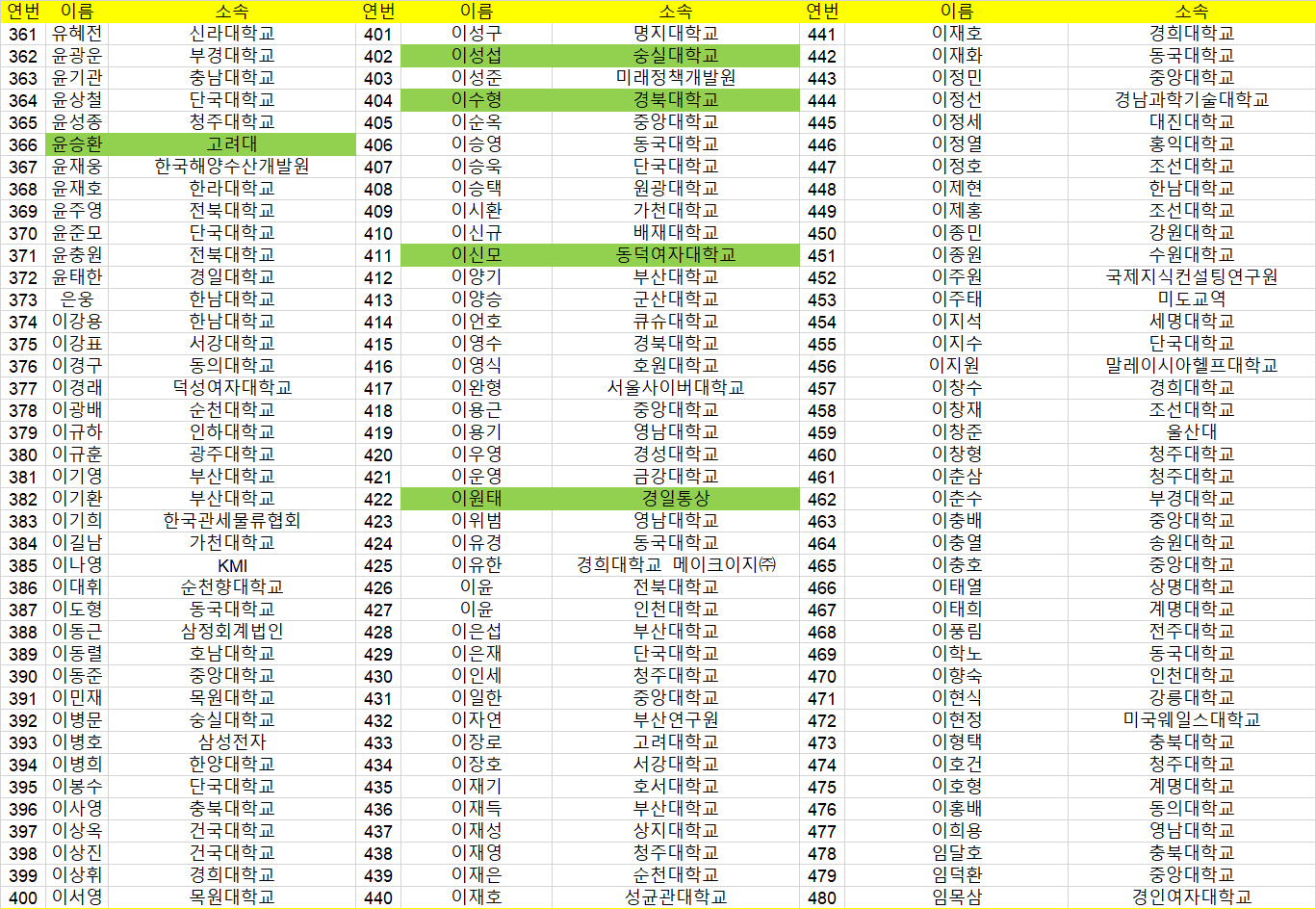Select the row number 480 cell
The width and height of the screenshot is (1316, 909).
click(x=821, y=897)
